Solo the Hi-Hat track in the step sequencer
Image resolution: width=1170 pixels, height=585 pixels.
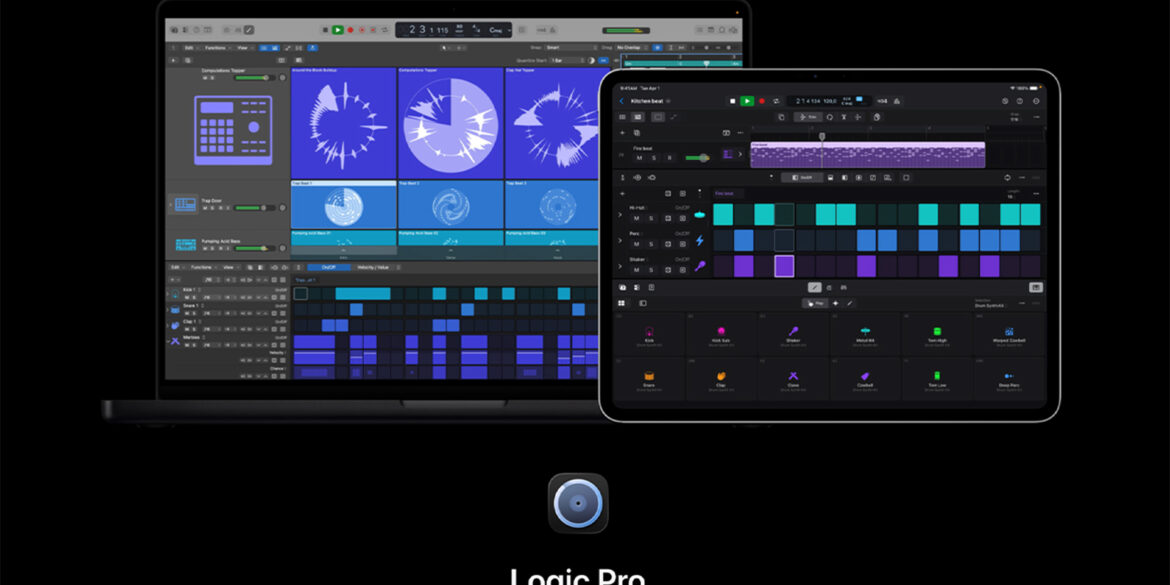650,218
